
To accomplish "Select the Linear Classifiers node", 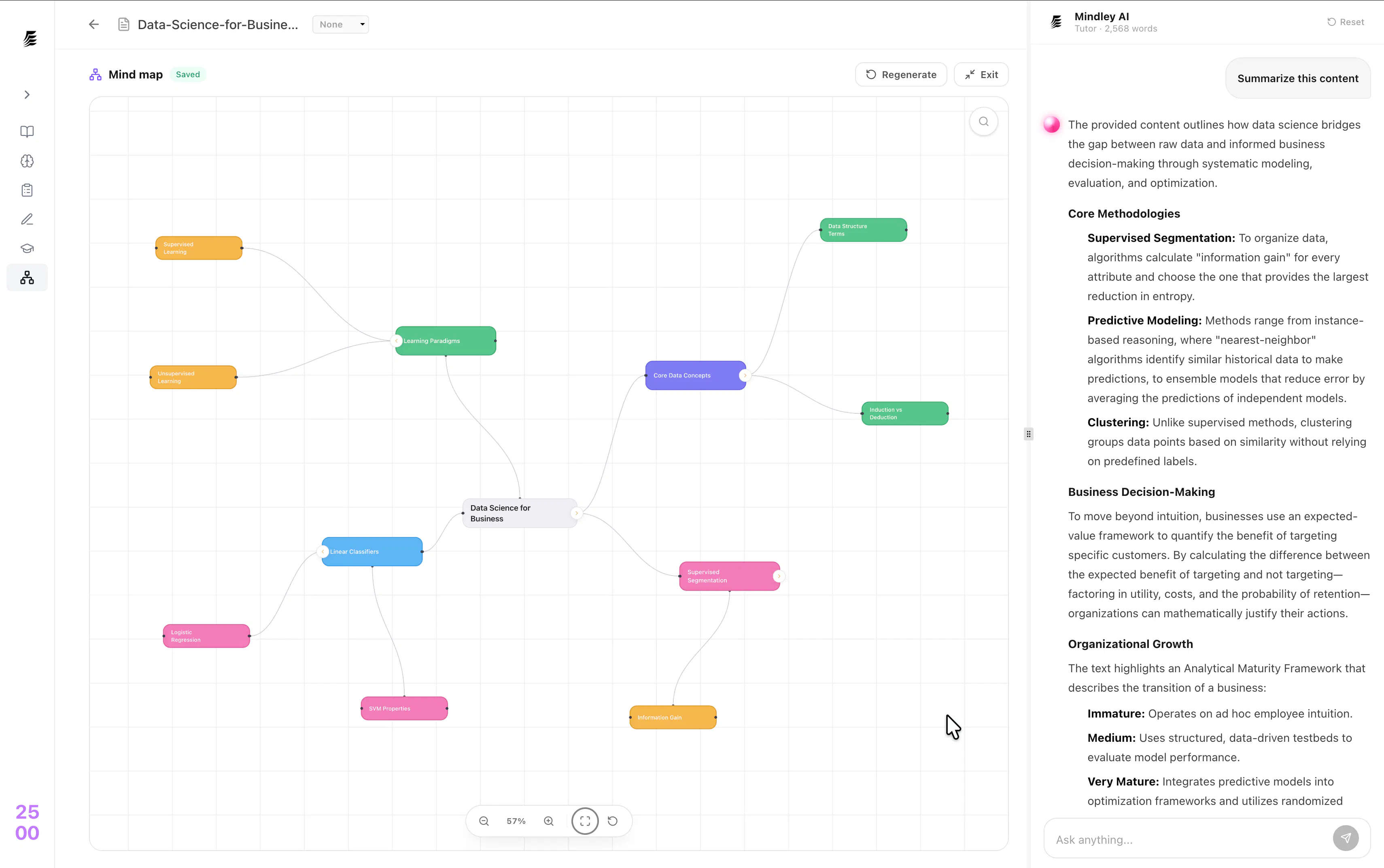I will pyautogui.click(x=372, y=552).
